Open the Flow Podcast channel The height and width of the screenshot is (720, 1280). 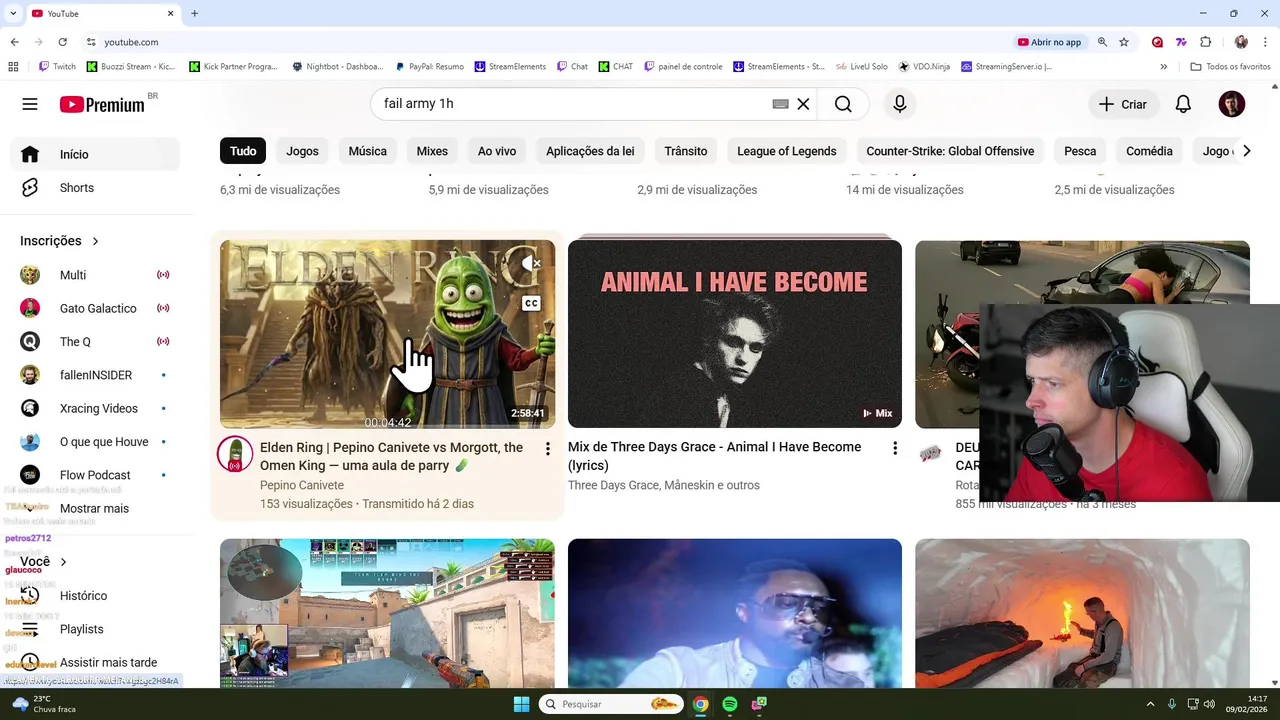95,475
